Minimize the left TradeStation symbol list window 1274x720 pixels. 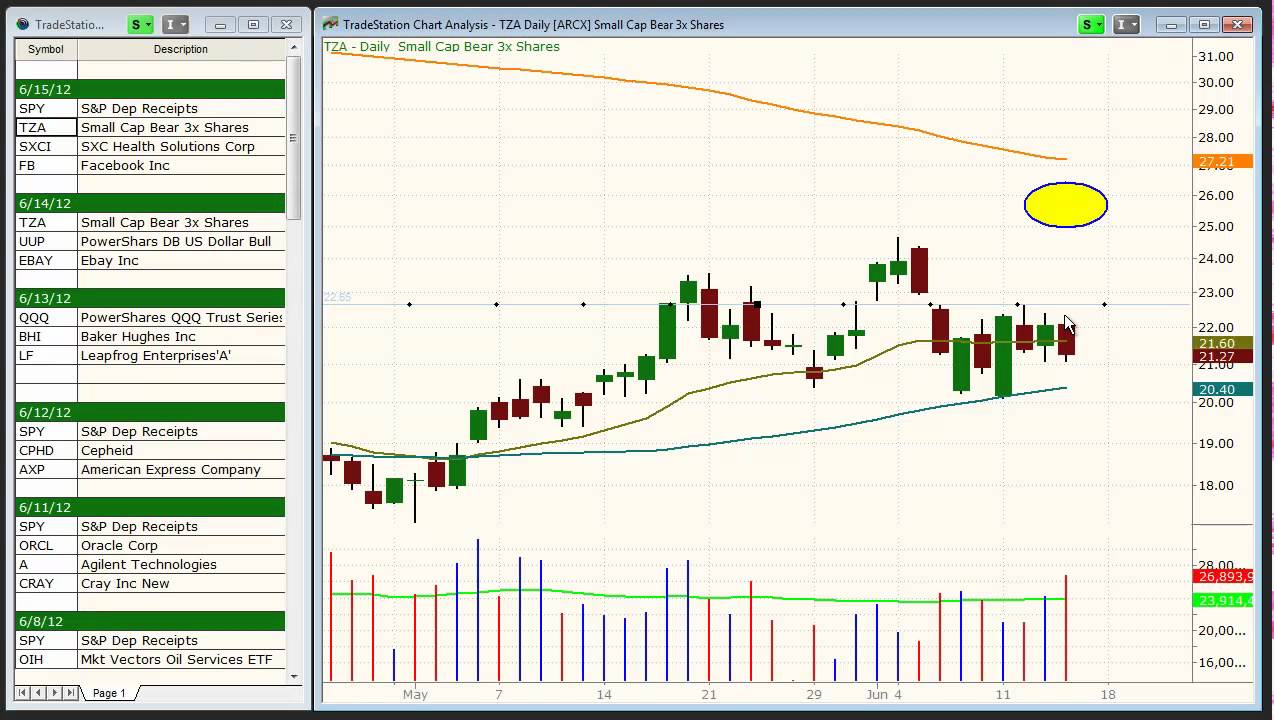pyautogui.click(x=220, y=24)
